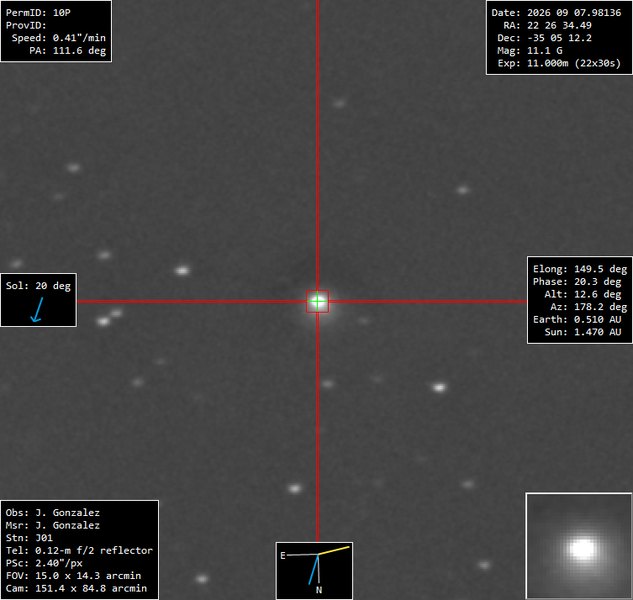Click the 'ProvID:' label

pos(26,25)
